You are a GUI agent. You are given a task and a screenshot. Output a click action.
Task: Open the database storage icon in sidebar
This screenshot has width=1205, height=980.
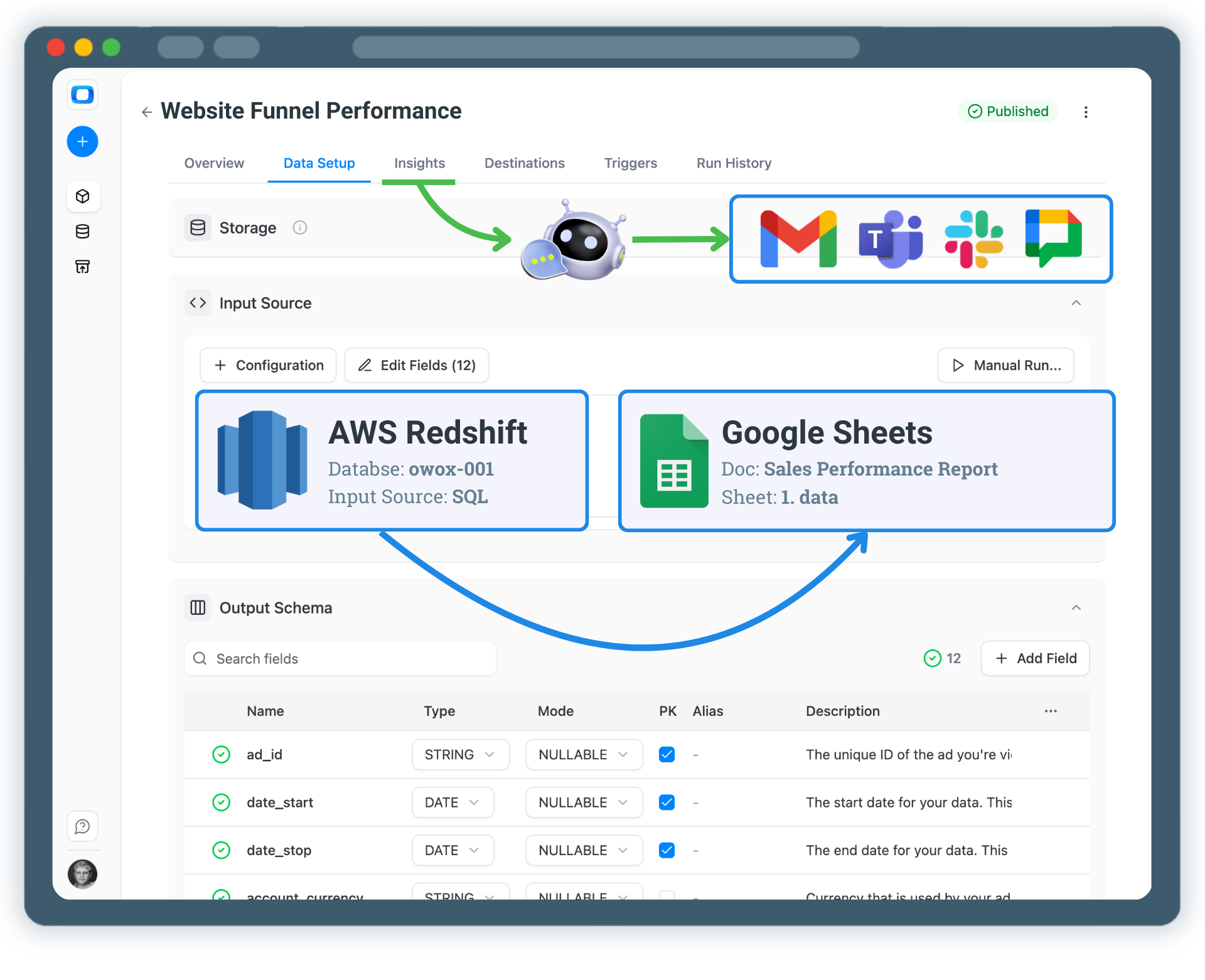point(82,232)
